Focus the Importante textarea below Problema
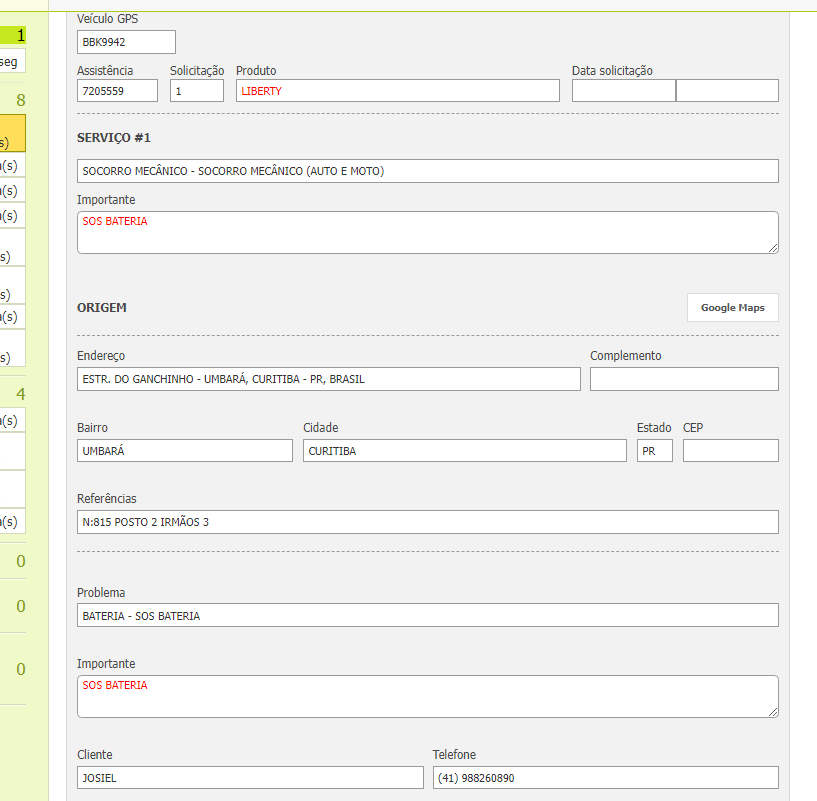 click(x=427, y=696)
